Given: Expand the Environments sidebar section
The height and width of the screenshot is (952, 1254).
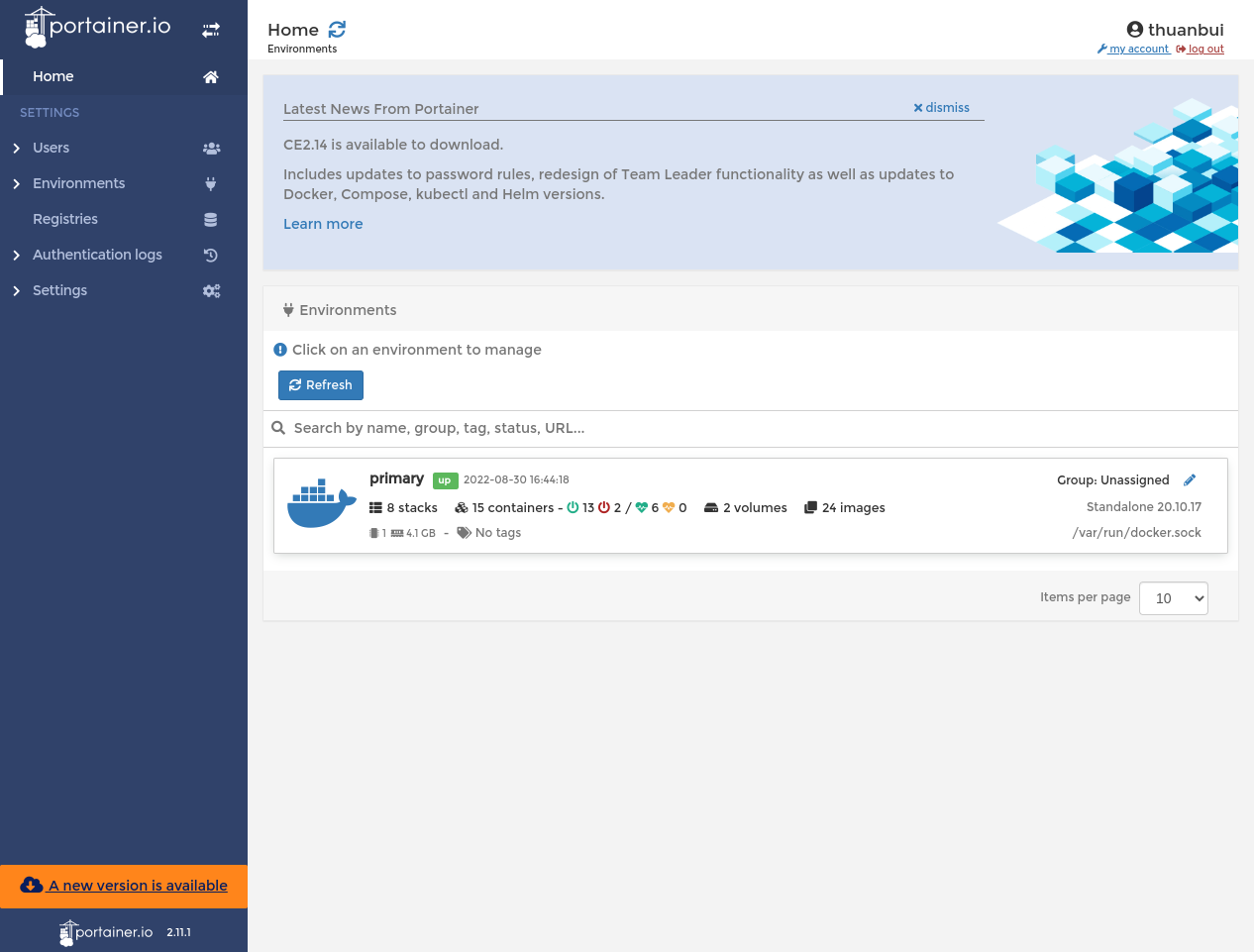Looking at the screenshot, I should coord(17,184).
